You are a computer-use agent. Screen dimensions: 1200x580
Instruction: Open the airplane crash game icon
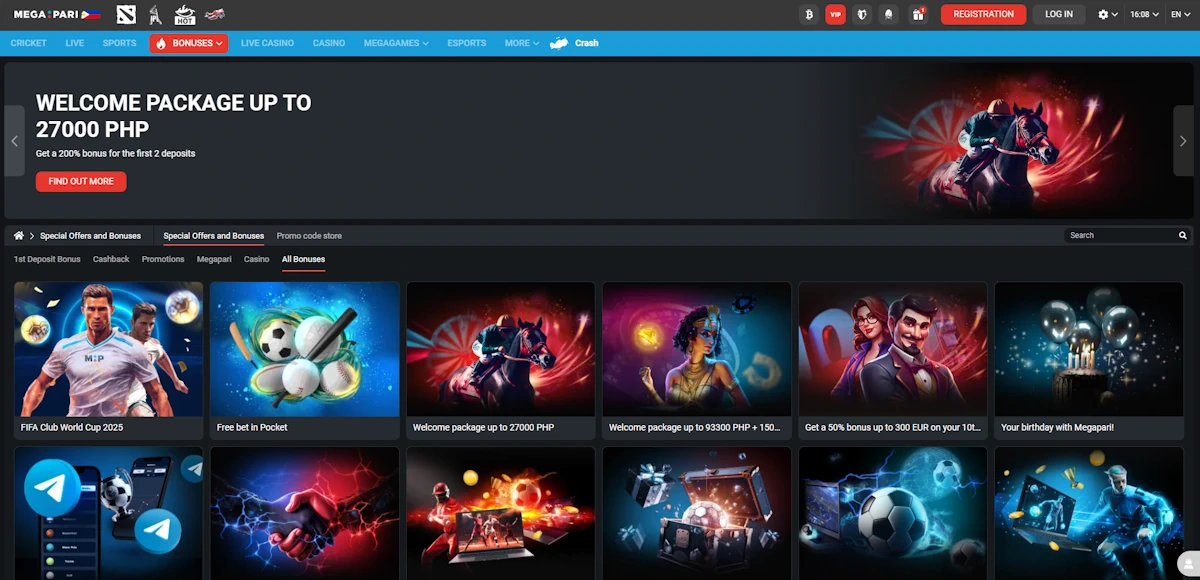pos(214,14)
